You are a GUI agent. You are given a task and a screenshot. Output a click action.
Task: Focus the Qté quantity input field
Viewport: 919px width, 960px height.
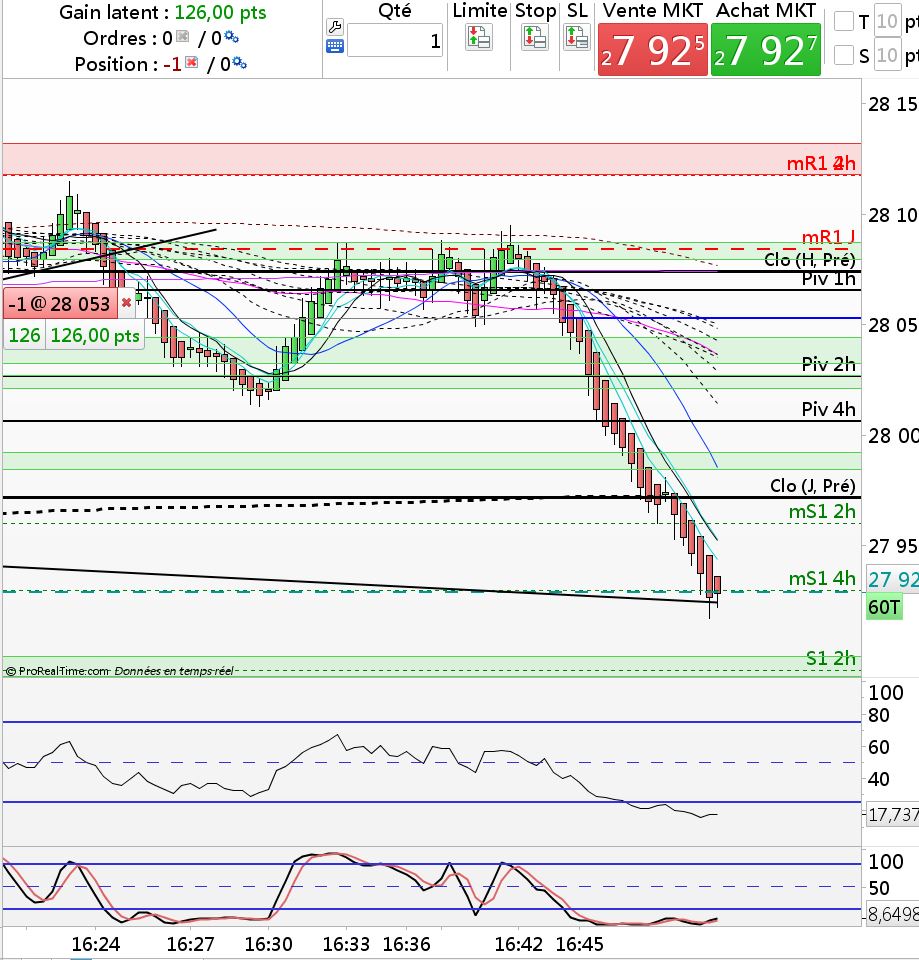[395, 41]
